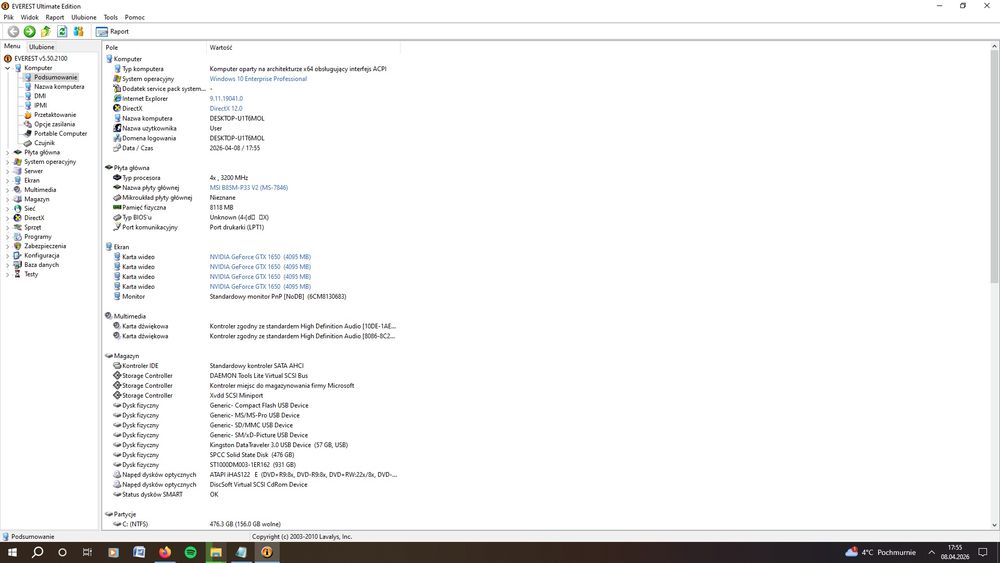
Task: Click the gray Back navigation arrow
Action: click(13, 31)
